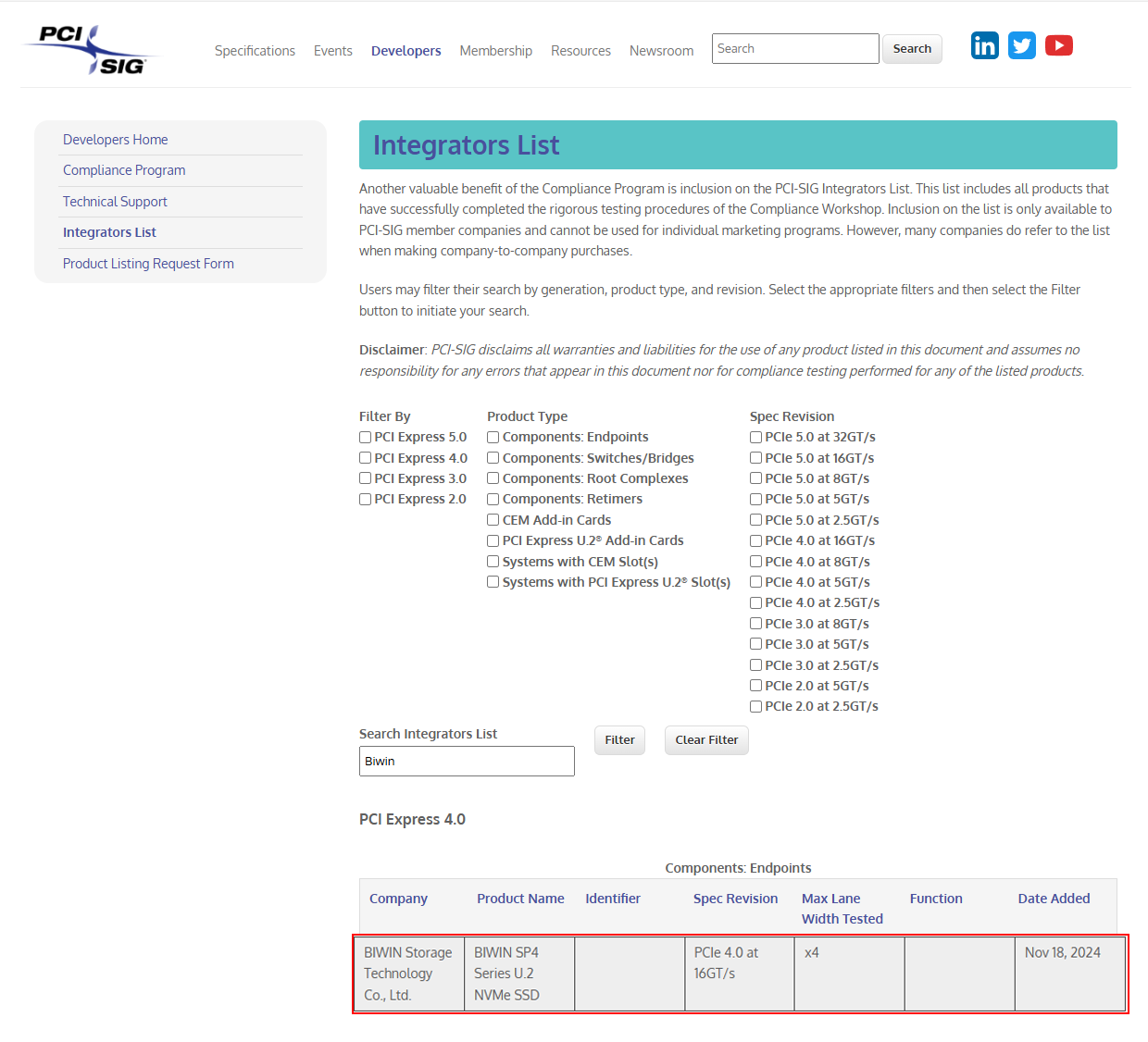The image size is (1148, 1042).
Task: Tick the PCI Express 4.0 filter checkbox
Action: tap(366, 458)
